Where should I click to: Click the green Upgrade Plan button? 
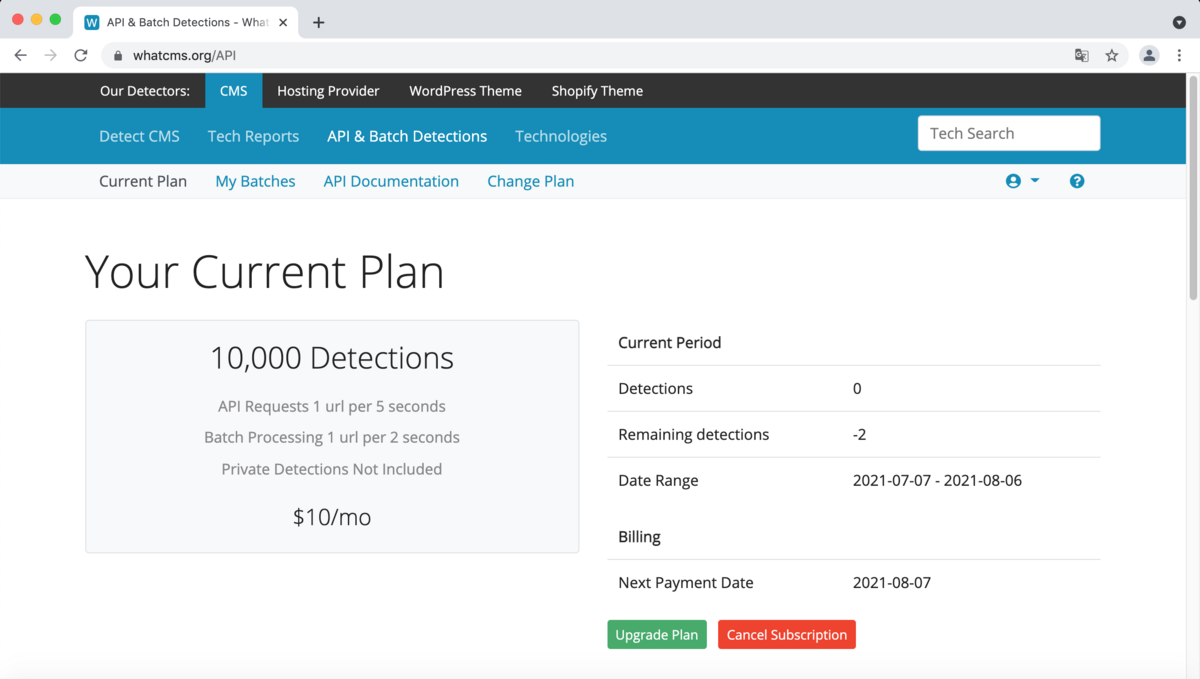[656, 635]
